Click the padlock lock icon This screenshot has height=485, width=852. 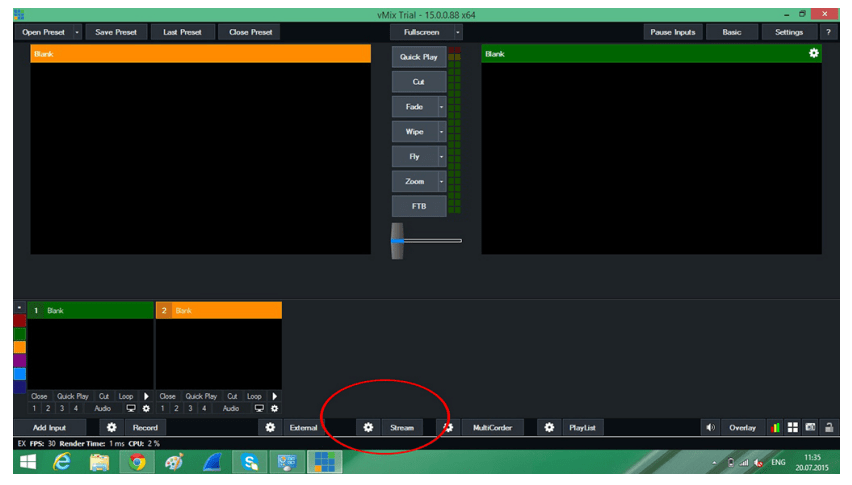(829, 427)
